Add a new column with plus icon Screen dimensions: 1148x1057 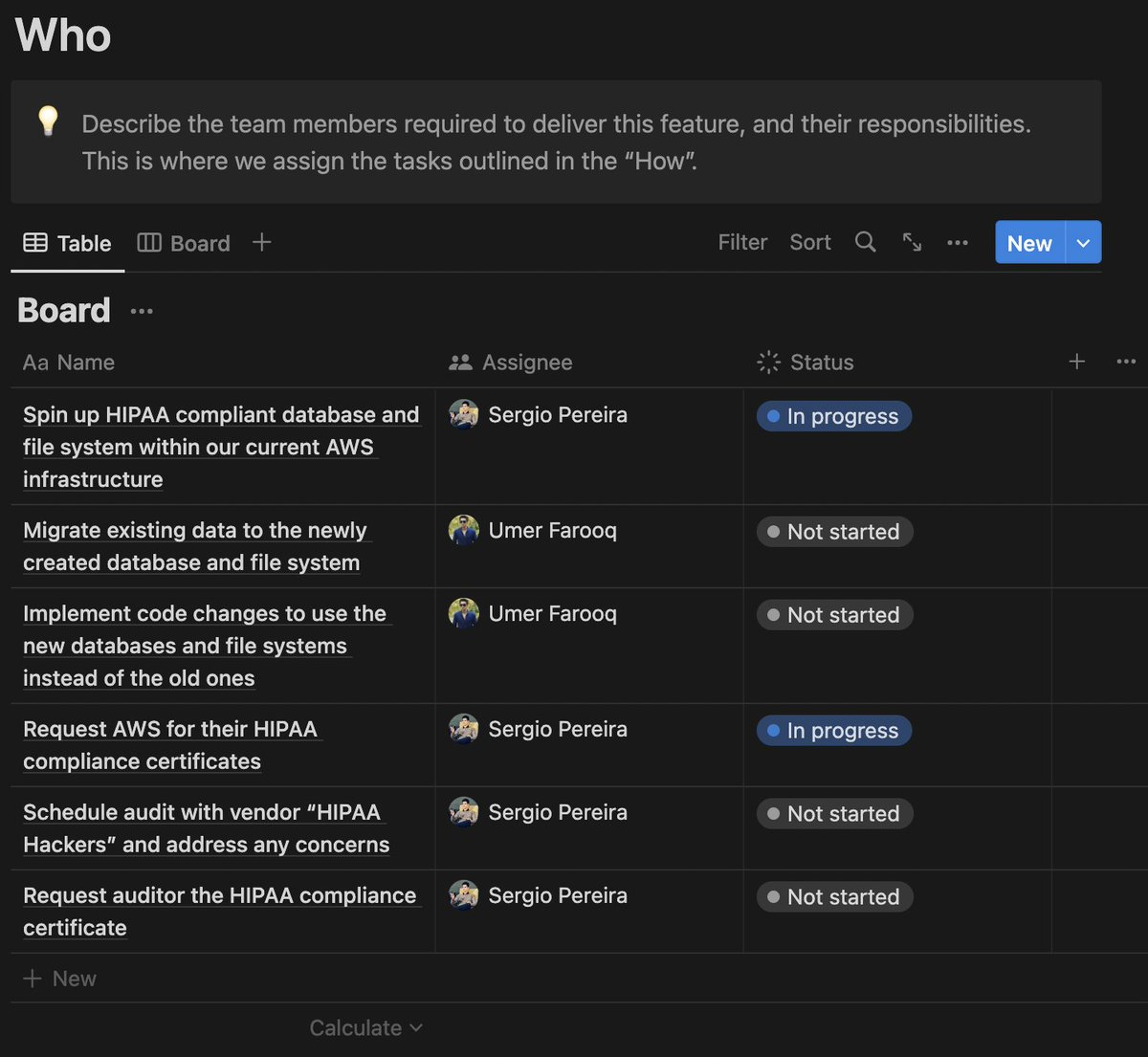pyautogui.click(x=1076, y=362)
